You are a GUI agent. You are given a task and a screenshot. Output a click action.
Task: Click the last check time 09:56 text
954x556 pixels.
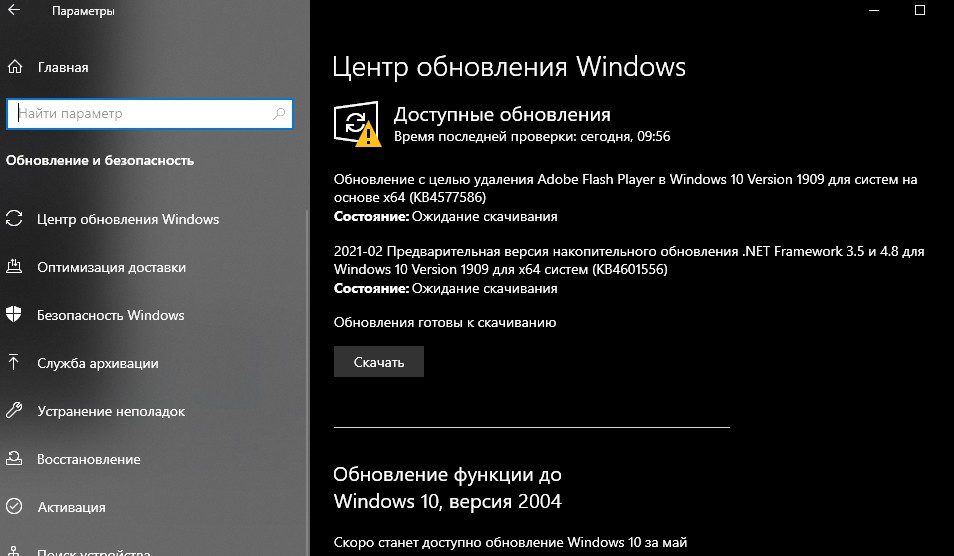pyautogui.click(x=532, y=136)
